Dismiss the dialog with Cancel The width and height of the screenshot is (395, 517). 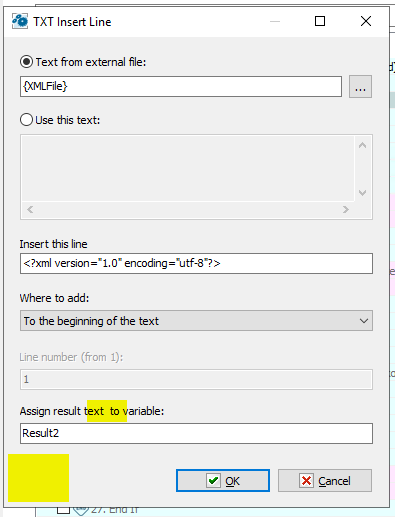point(325,481)
